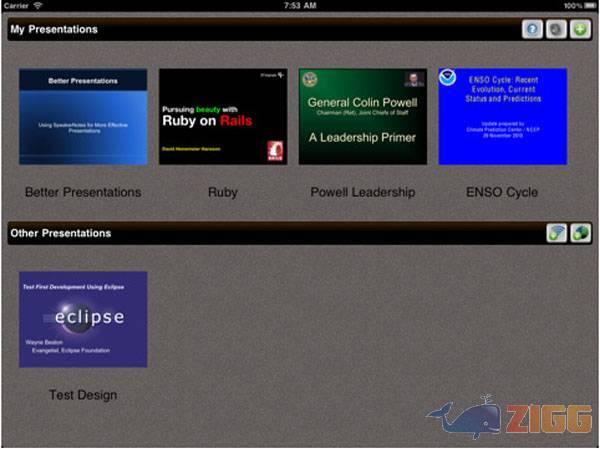Tap the battery indicator in the status bar
The height and width of the screenshot is (449, 600).
click(590, 5)
